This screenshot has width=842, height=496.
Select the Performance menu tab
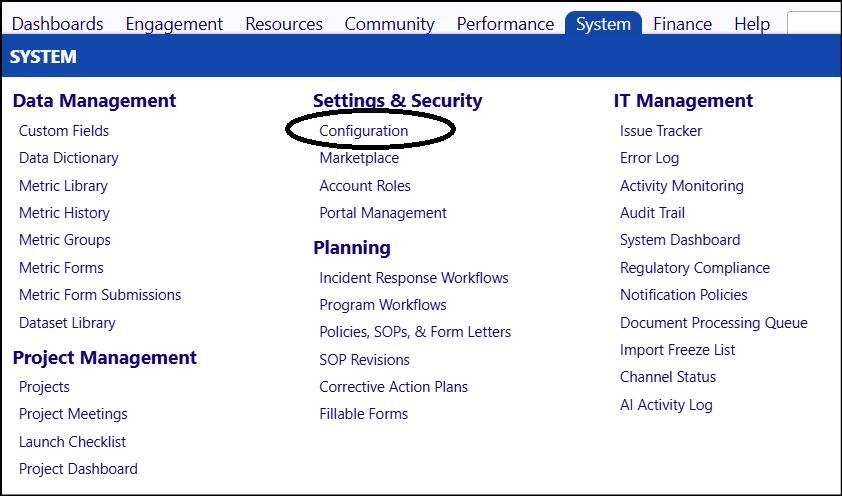coord(505,24)
